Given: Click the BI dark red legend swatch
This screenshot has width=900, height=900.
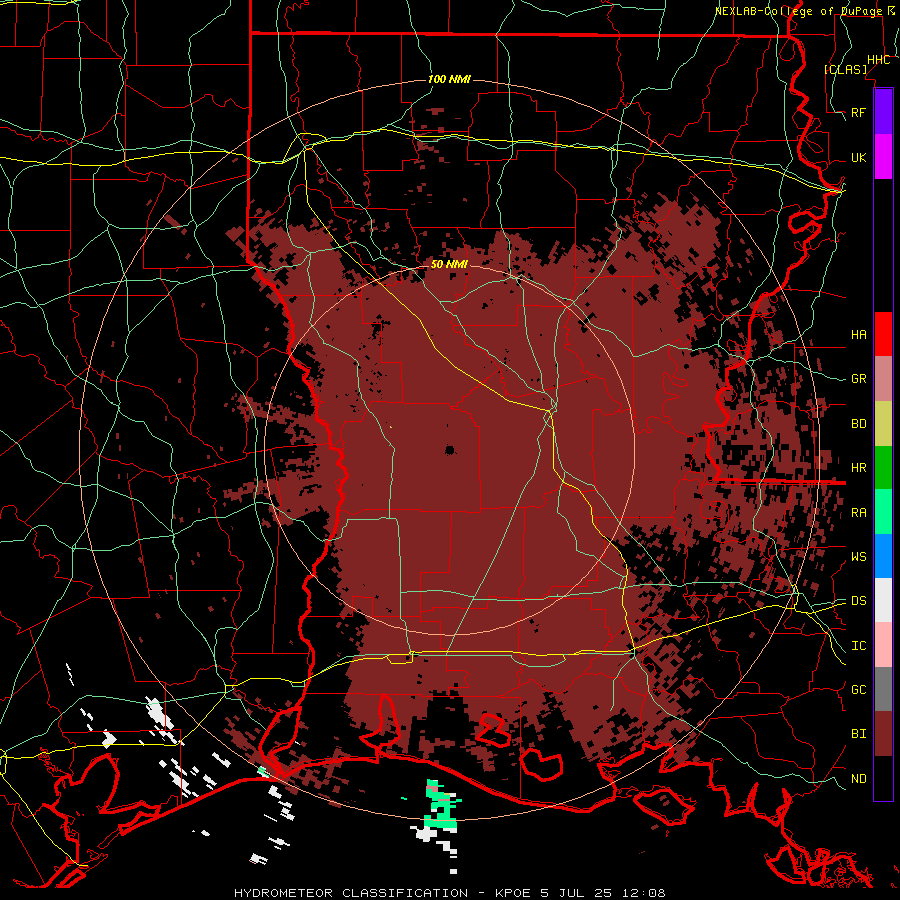Looking at the screenshot, I should (883, 734).
